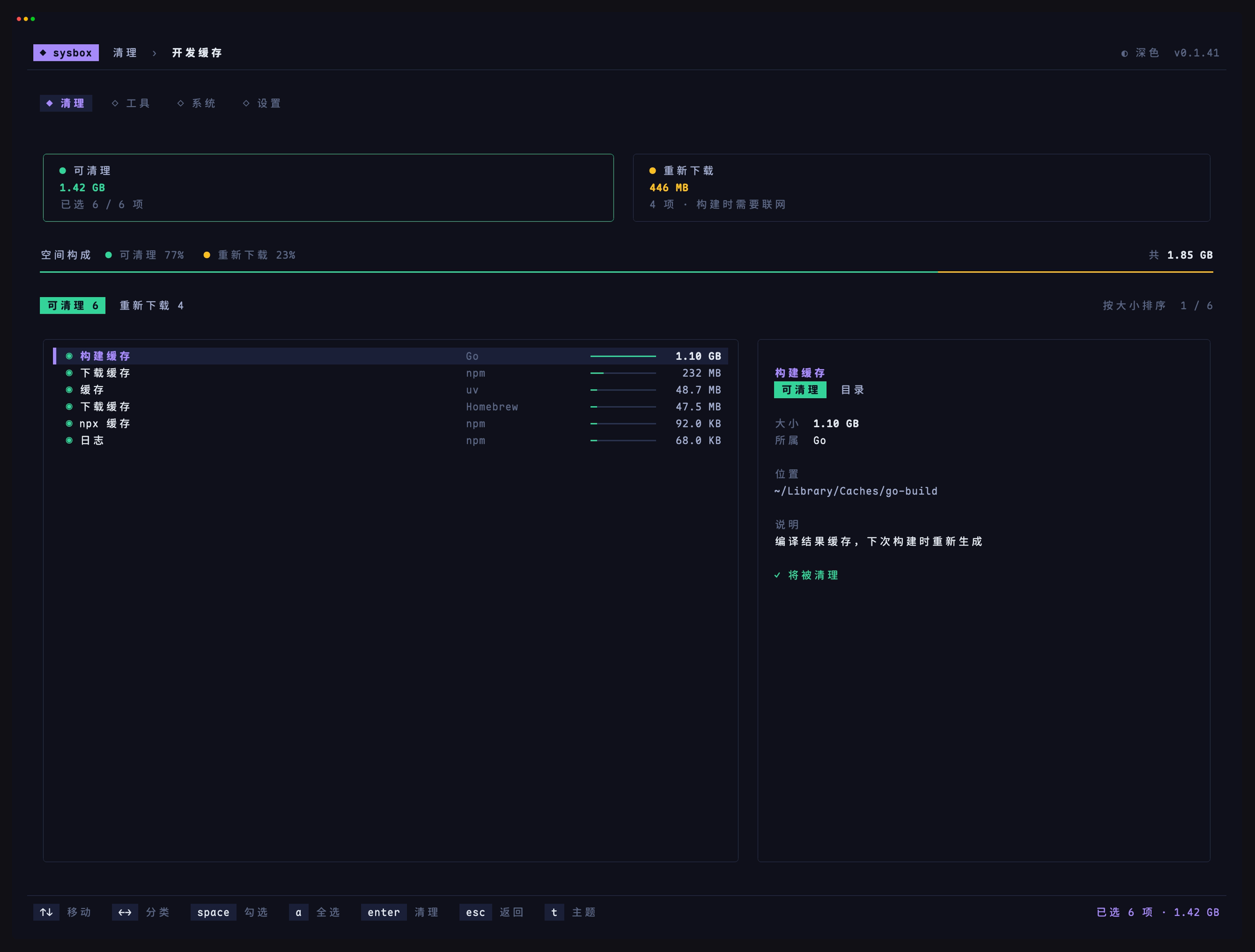
Task: Click the size bar of 232 MB row
Action: [x=623, y=373]
